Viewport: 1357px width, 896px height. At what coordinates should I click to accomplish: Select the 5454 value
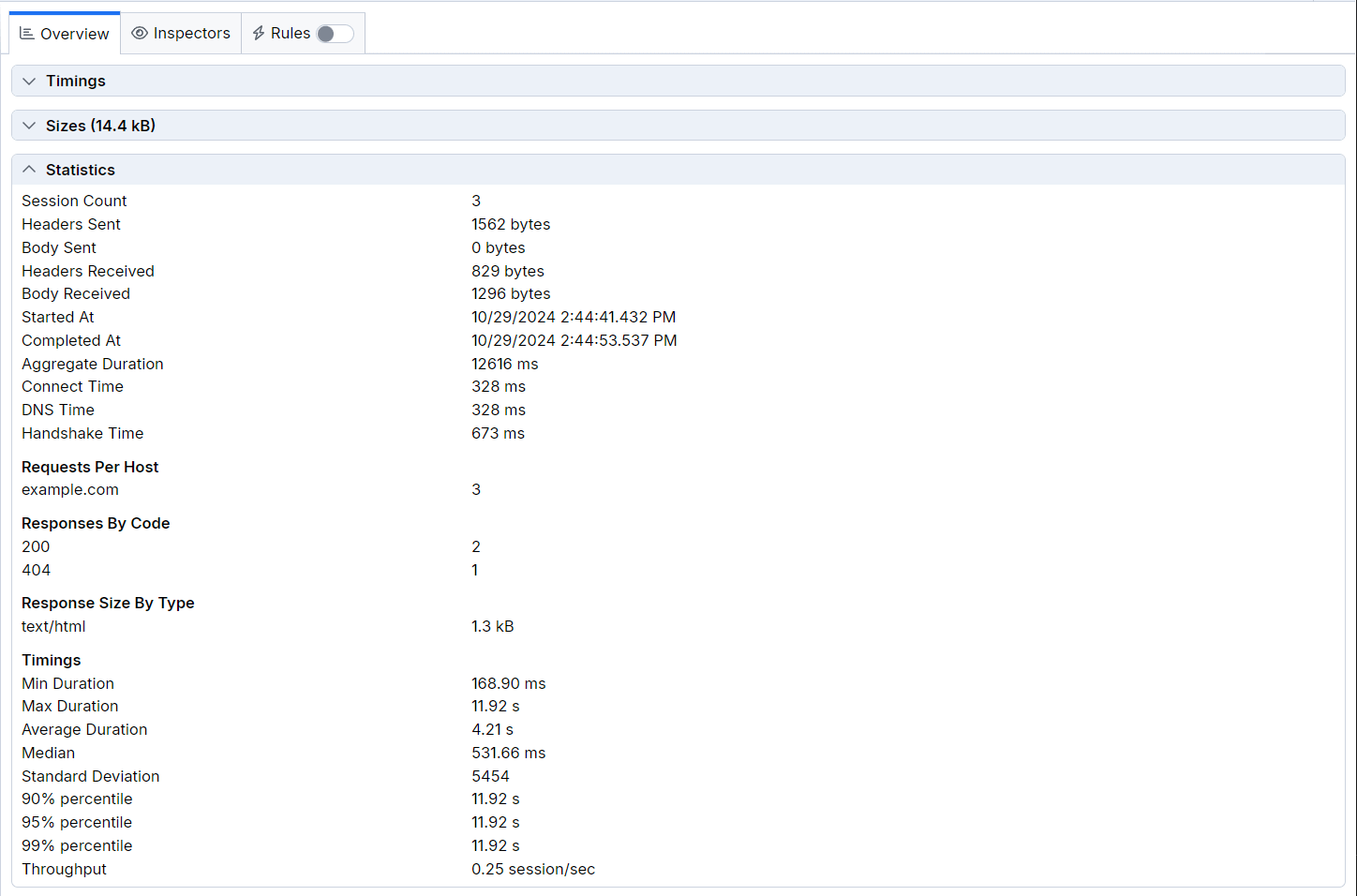point(491,776)
